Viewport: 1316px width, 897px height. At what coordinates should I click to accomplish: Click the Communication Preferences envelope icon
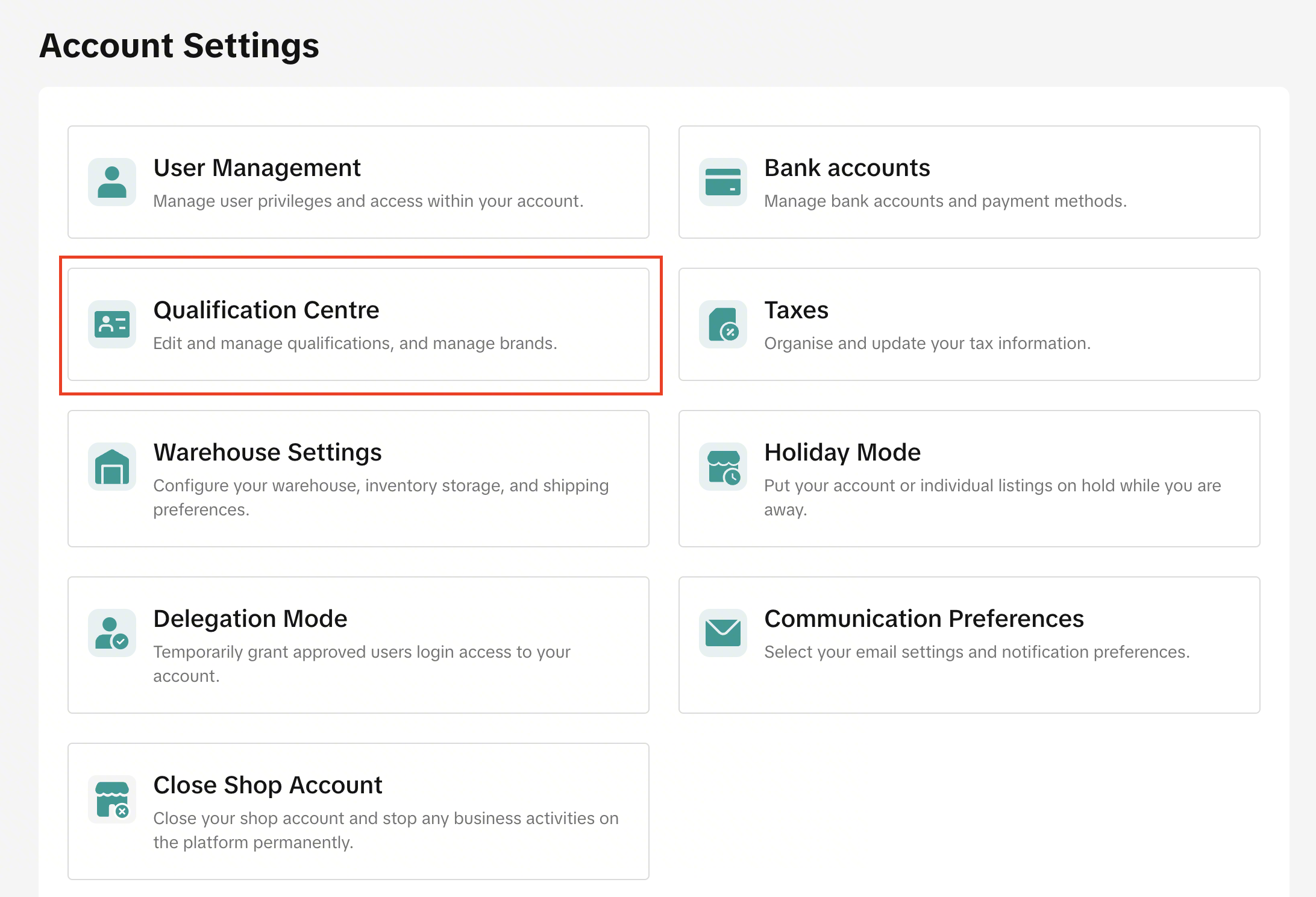point(723,633)
